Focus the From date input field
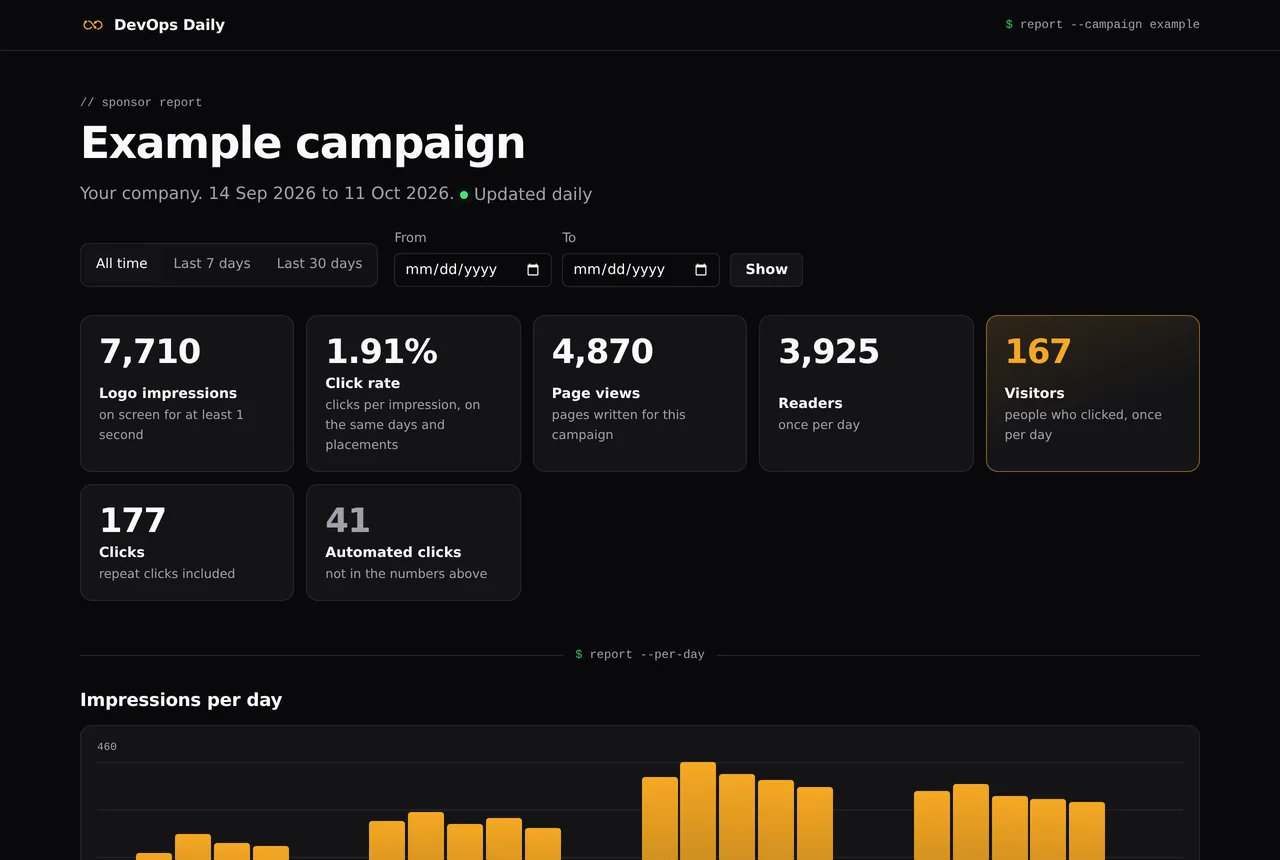The width and height of the screenshot is (1280, 860). click(x=473, y=270)
